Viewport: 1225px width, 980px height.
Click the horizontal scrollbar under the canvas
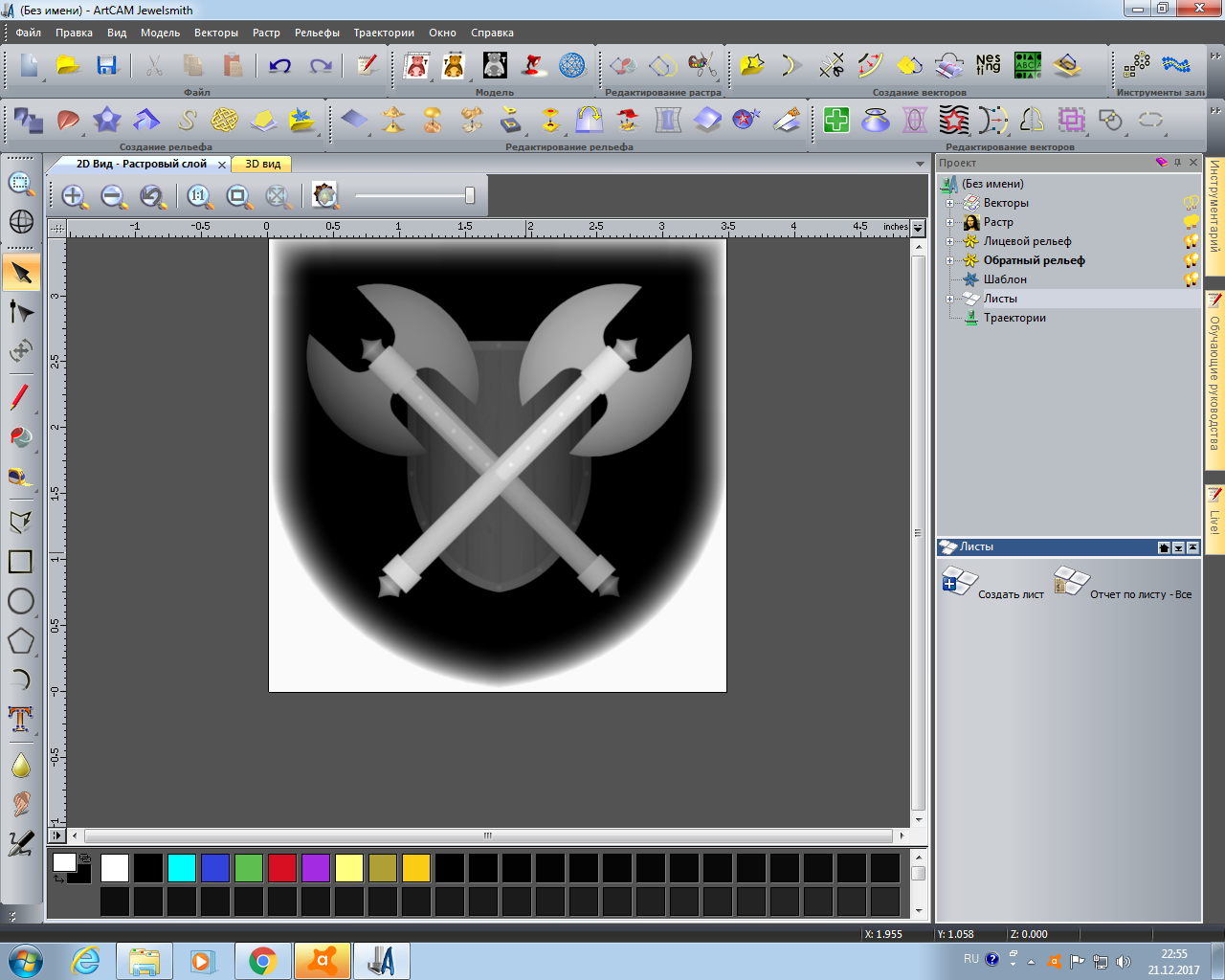click(x=488, y=835)
